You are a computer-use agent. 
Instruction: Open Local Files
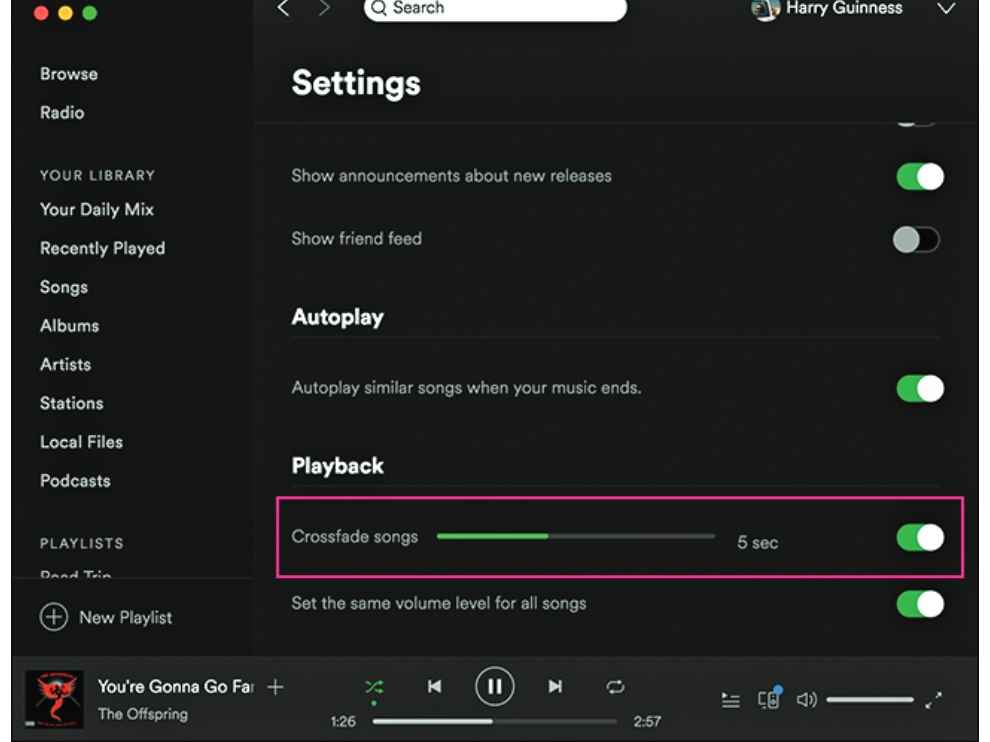click(x=81, y=442)
